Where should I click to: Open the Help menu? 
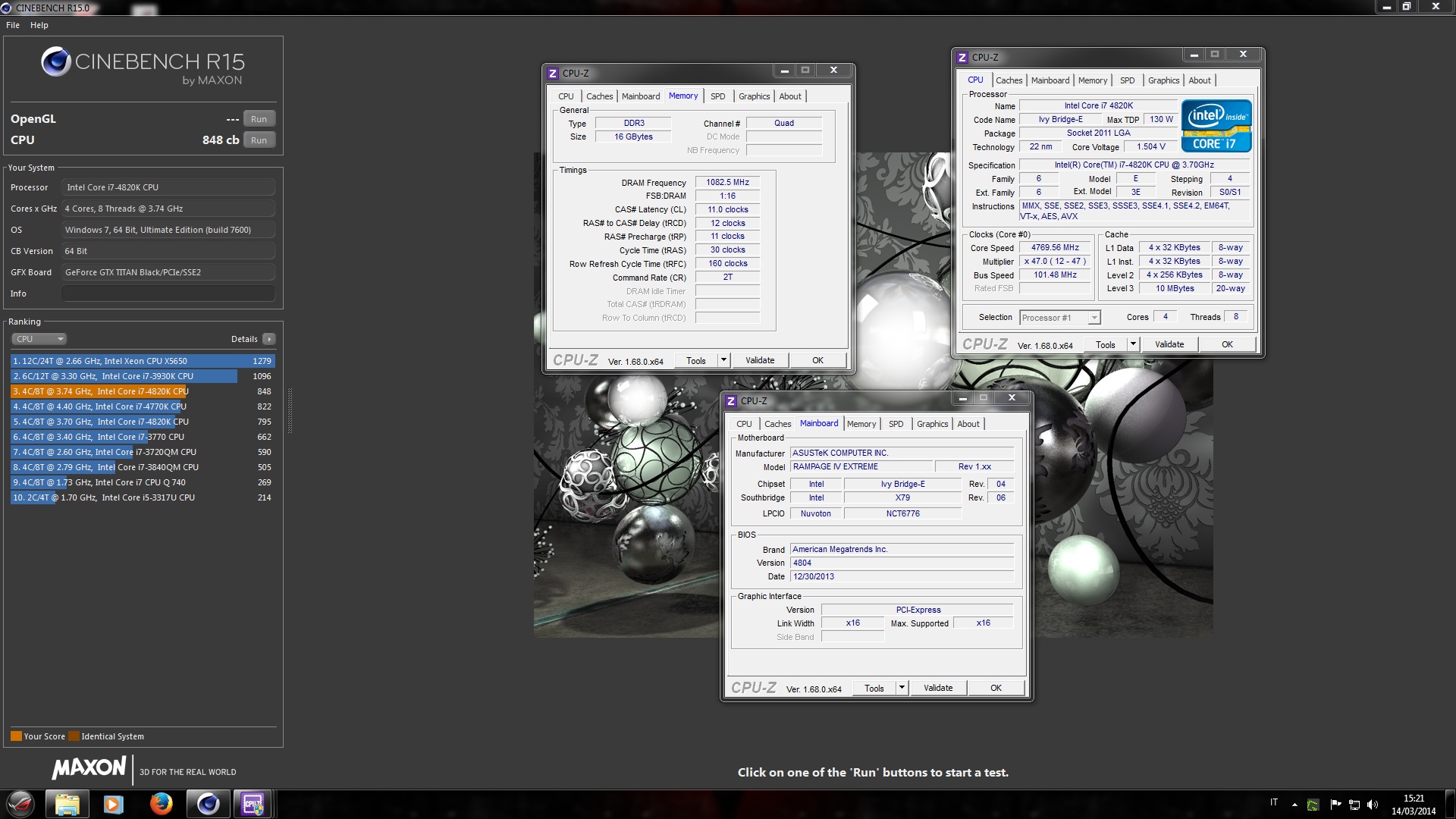pos(39,25)
